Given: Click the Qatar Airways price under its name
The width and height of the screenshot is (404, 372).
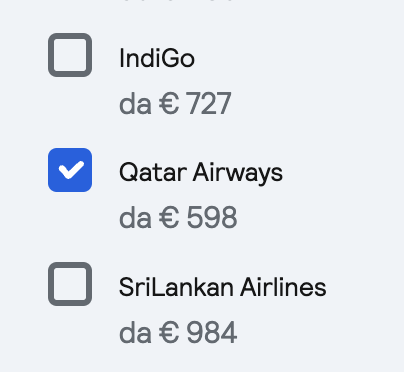Looking at the screenshot, I should (x=178, y=218).
